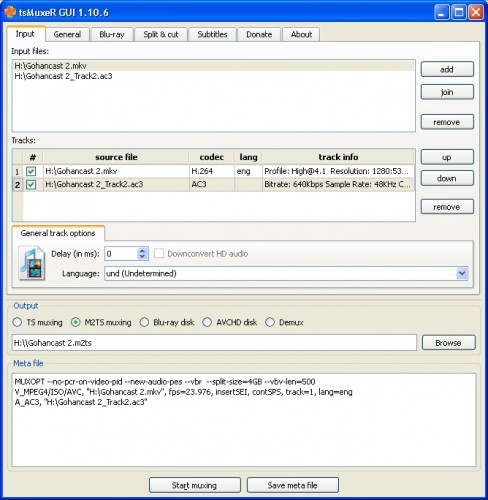The height and width of the screenshot is (500, 488).
Task: Open the Donate tab
Action: 259,34
